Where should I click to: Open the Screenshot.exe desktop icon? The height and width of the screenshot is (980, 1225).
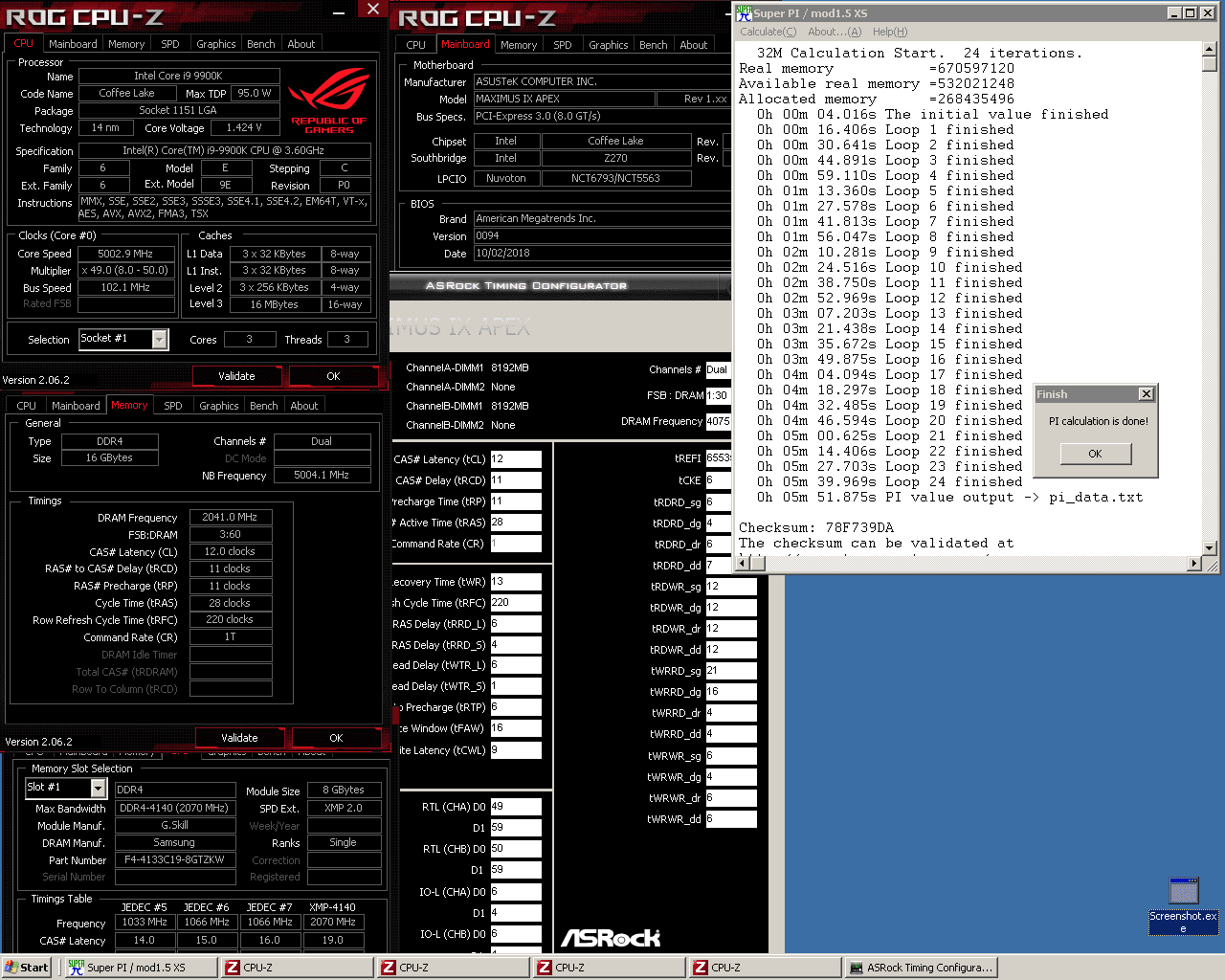tap(1184, 905)
